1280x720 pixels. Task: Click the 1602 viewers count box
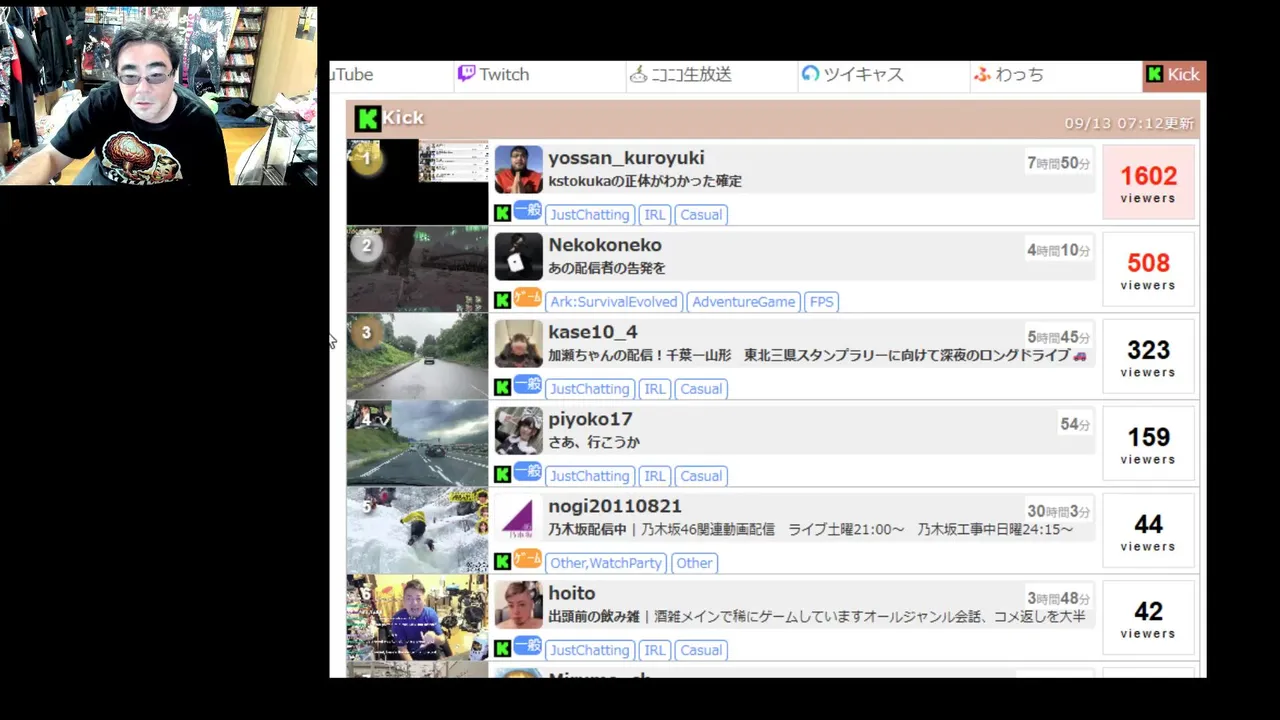[1148, 182]
